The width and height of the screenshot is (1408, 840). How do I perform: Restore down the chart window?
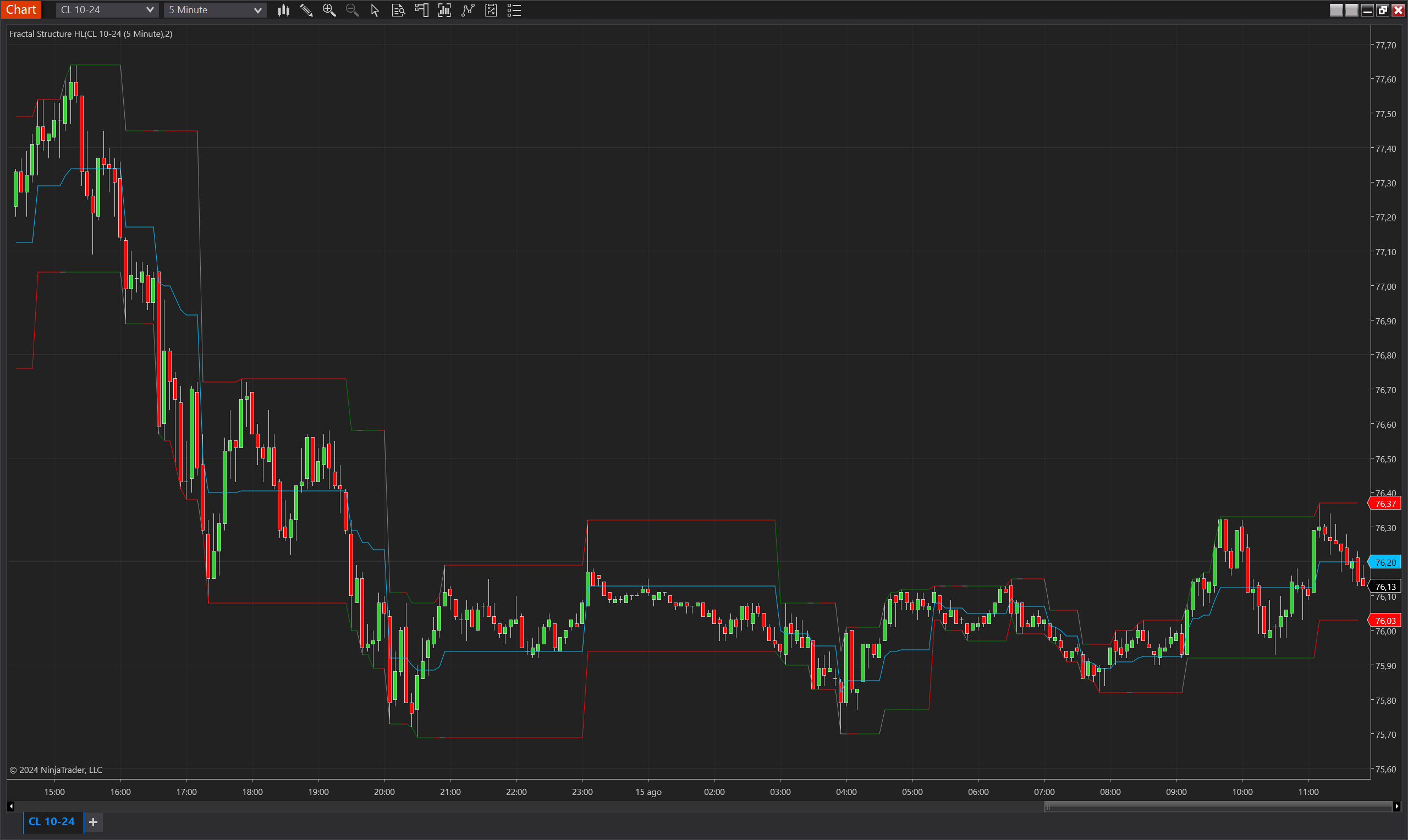click(1383, 10)
